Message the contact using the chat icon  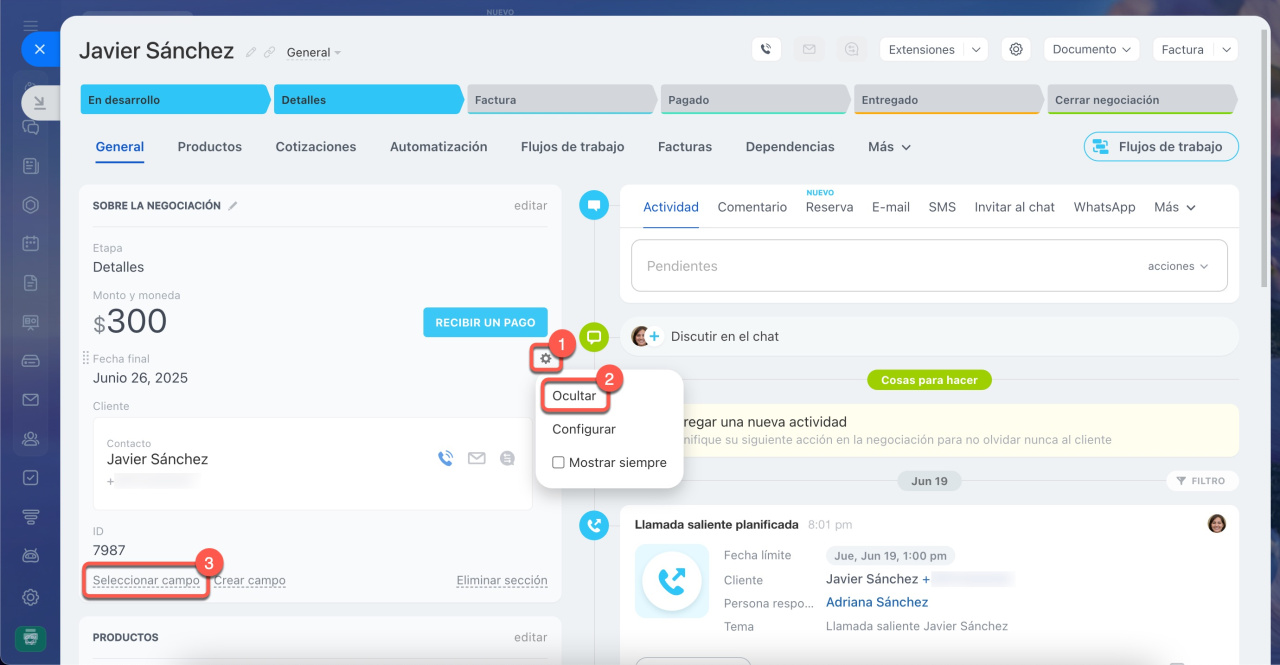(x=507, y=458)
